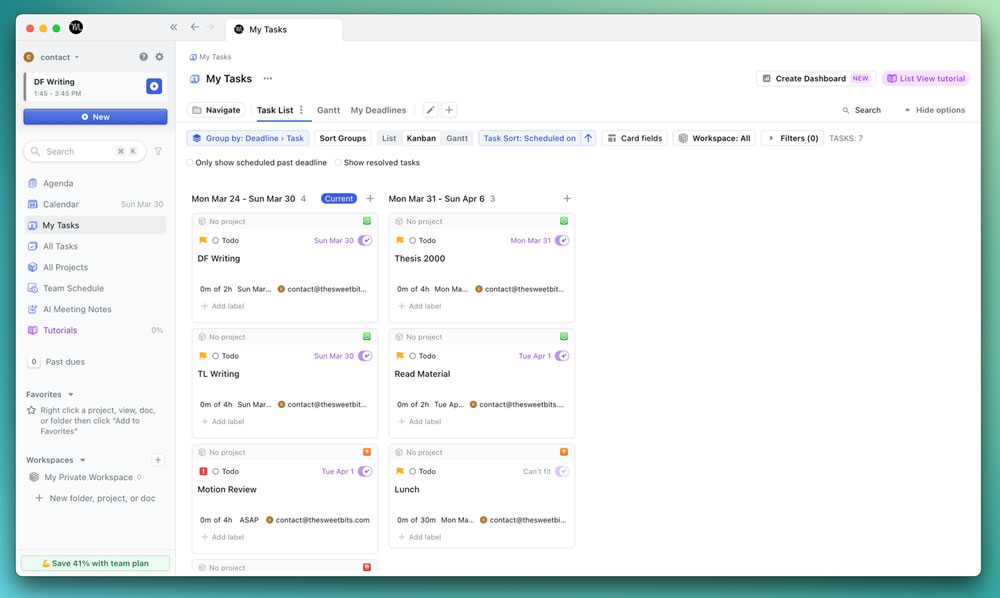The image size is (1000, 598).
Task: Toggle auto-schedule on the DF Writing card
Action: [x=365, y=240]
